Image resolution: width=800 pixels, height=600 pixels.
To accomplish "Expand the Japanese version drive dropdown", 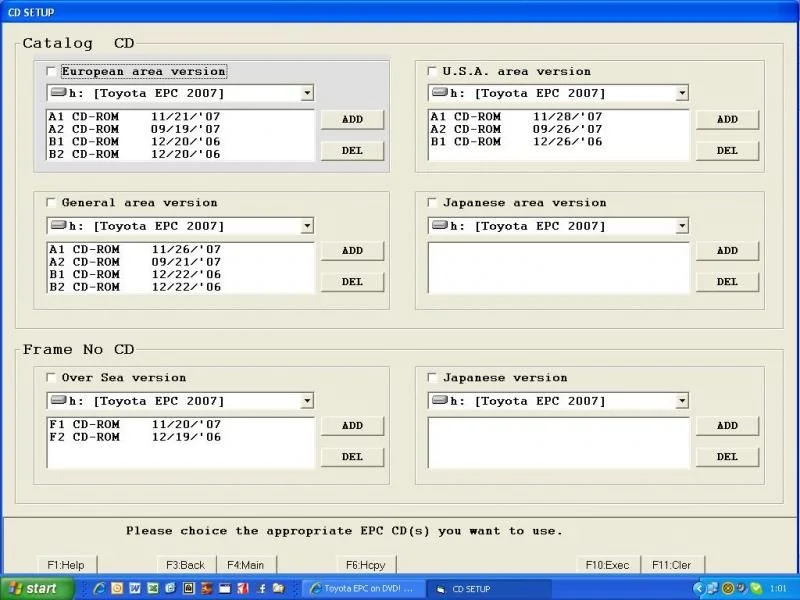I will (682, 401).
